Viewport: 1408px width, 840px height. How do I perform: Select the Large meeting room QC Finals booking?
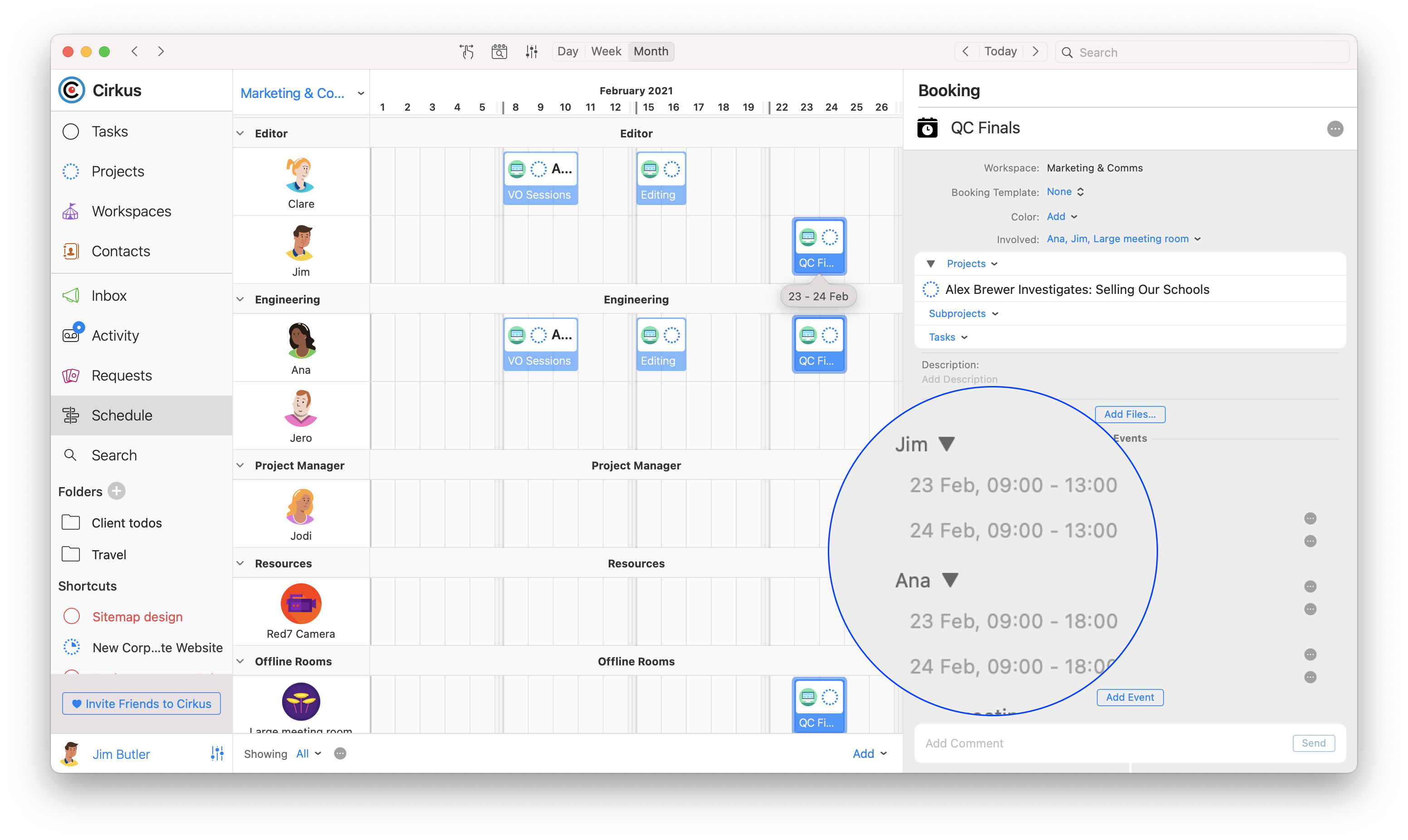(x=819, y=705)
